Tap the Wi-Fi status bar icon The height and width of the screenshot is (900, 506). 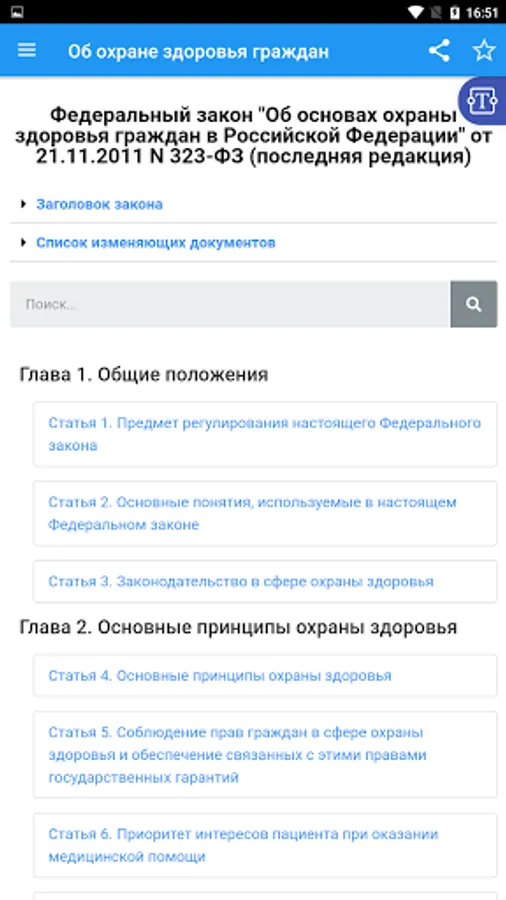(417, 12)
